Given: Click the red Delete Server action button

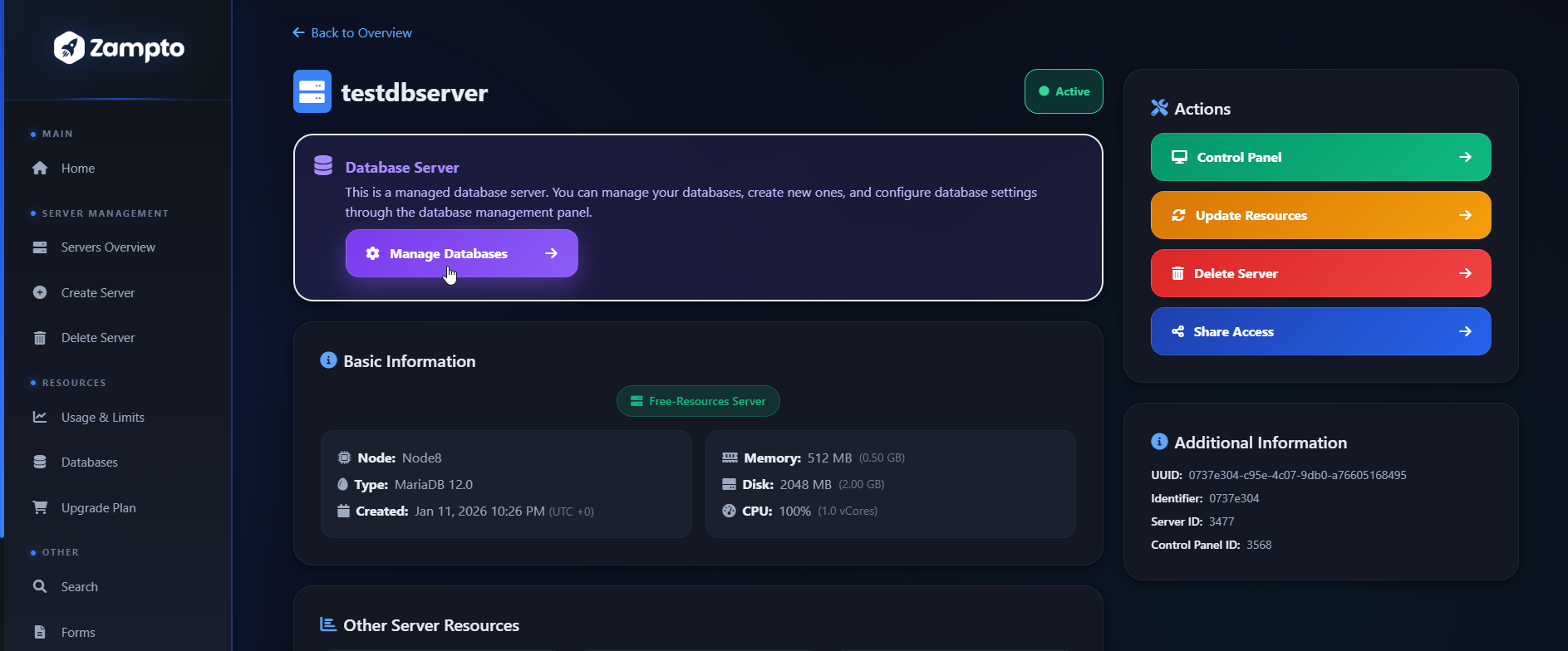Looking at the screenshot, I should point(1320,273).
